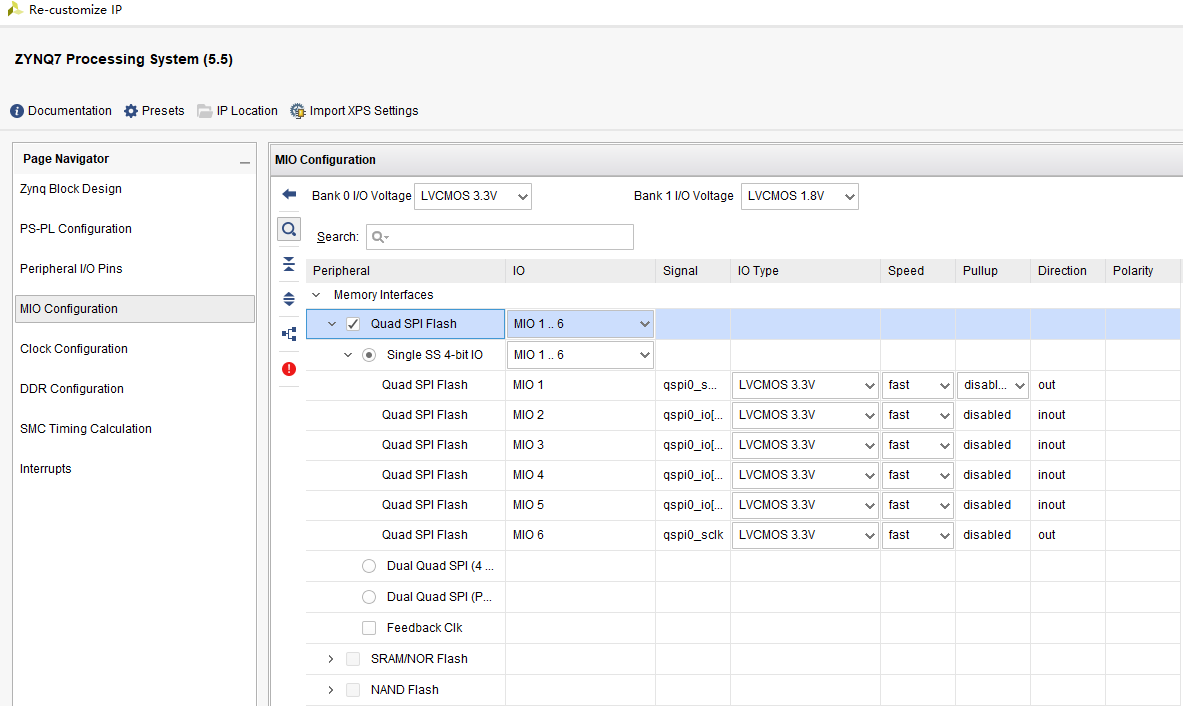Open Bank 1 I/O Voltage dropdown
Viewport: 1183px width, 706px height.
pos(800,196)
